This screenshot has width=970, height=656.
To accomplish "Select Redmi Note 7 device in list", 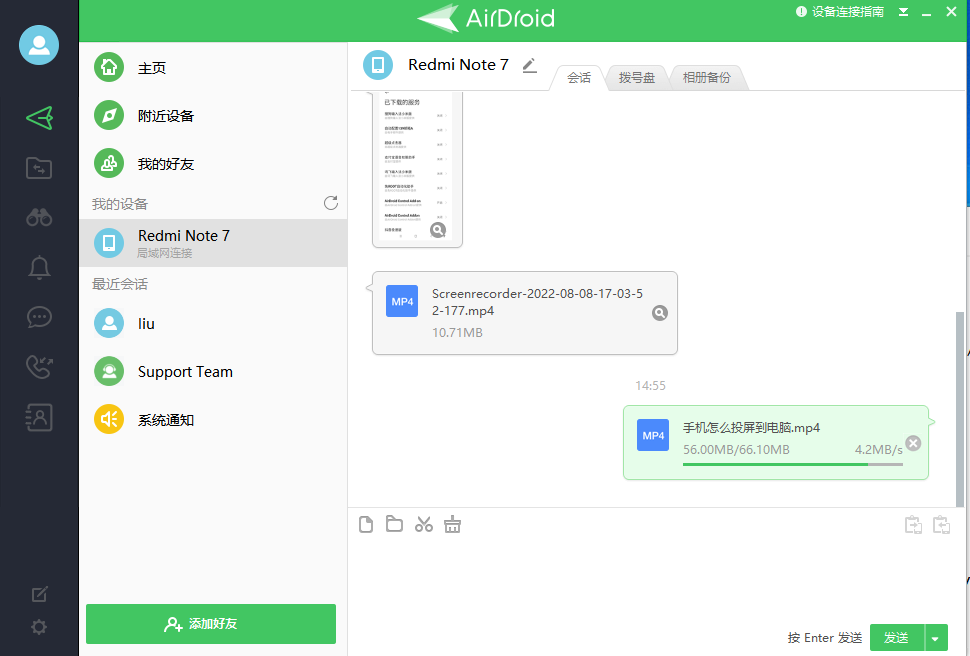I will [x=213, y=243].
